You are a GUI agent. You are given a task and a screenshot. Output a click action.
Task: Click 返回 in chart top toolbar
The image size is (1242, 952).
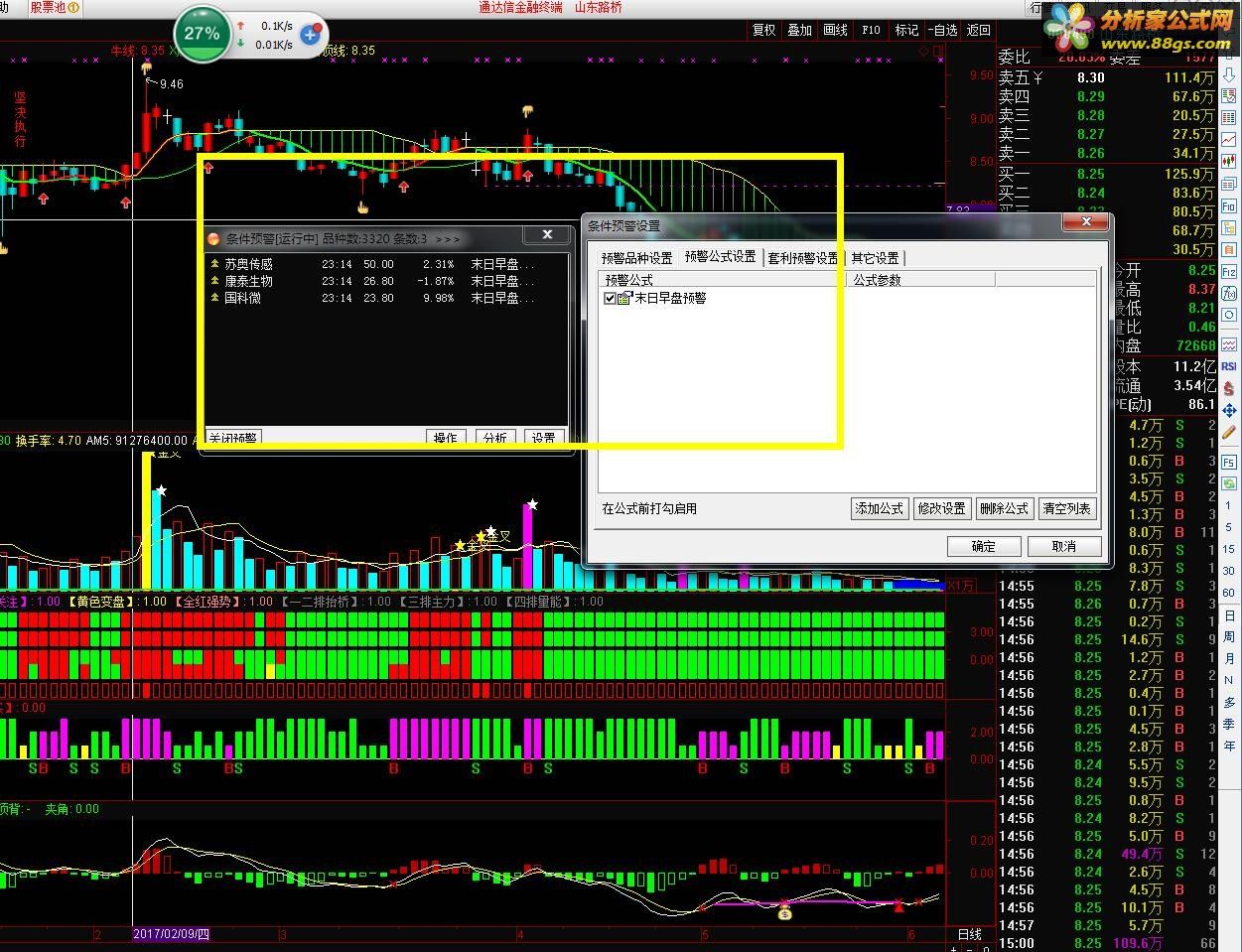click(979, 30)
